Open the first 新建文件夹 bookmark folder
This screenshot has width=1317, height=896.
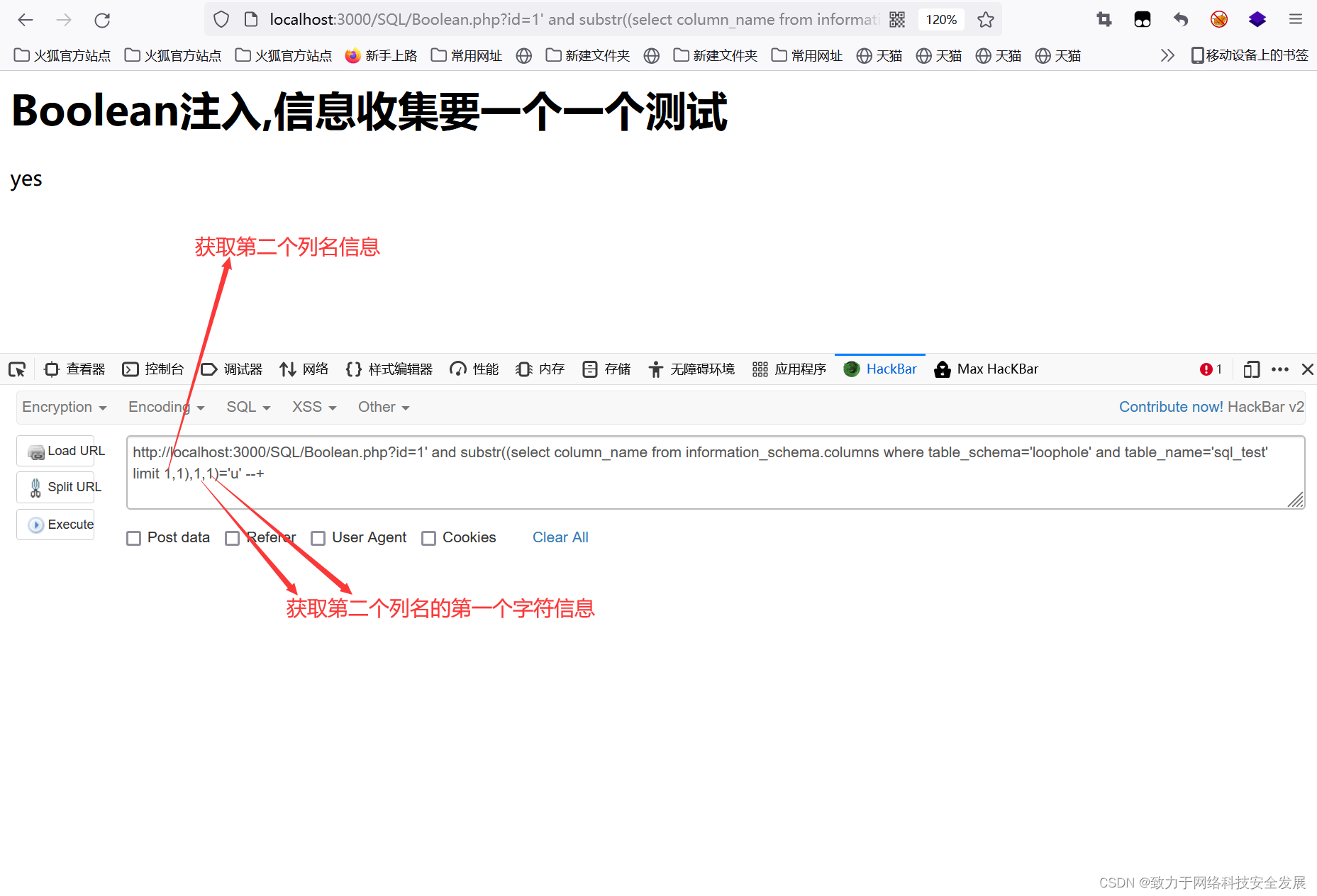(587, 55)
